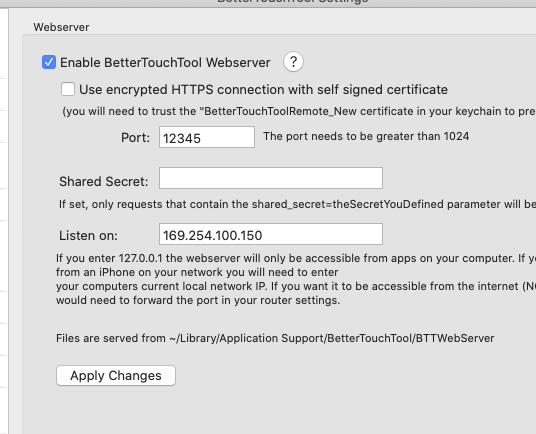The width and height of the screenshot is (536, 434).
Task: Click the left sidebar list strip
Action: coord(4,221)
